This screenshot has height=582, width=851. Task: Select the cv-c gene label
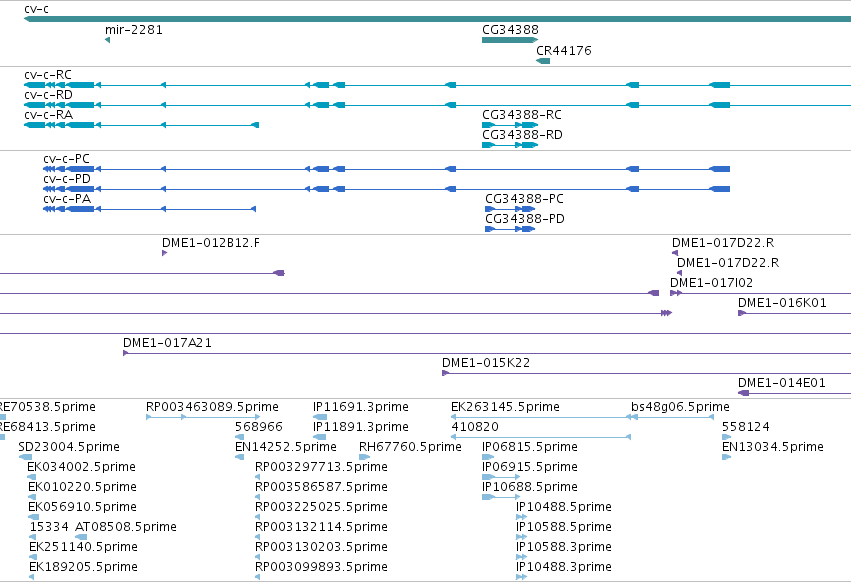pyautogui.click(x=36, y=9)
